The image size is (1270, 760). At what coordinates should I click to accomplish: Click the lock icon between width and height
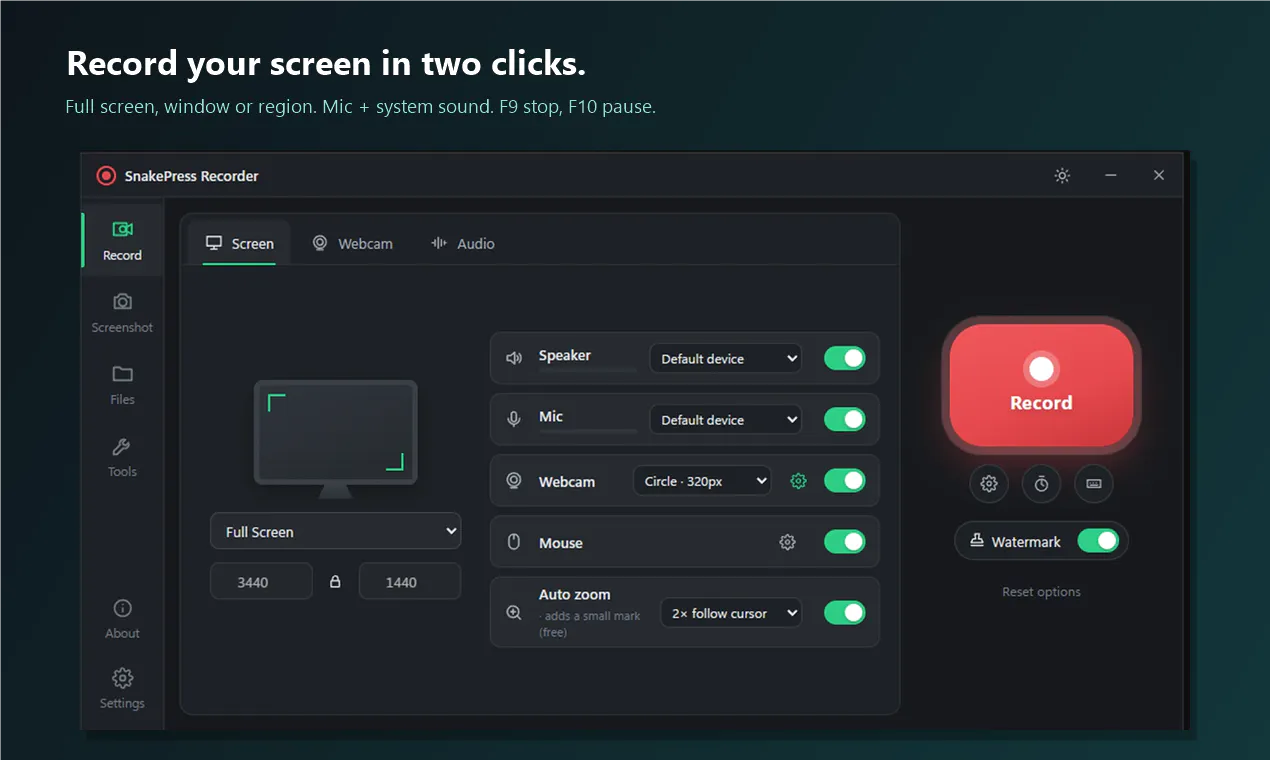click(335, 581)
